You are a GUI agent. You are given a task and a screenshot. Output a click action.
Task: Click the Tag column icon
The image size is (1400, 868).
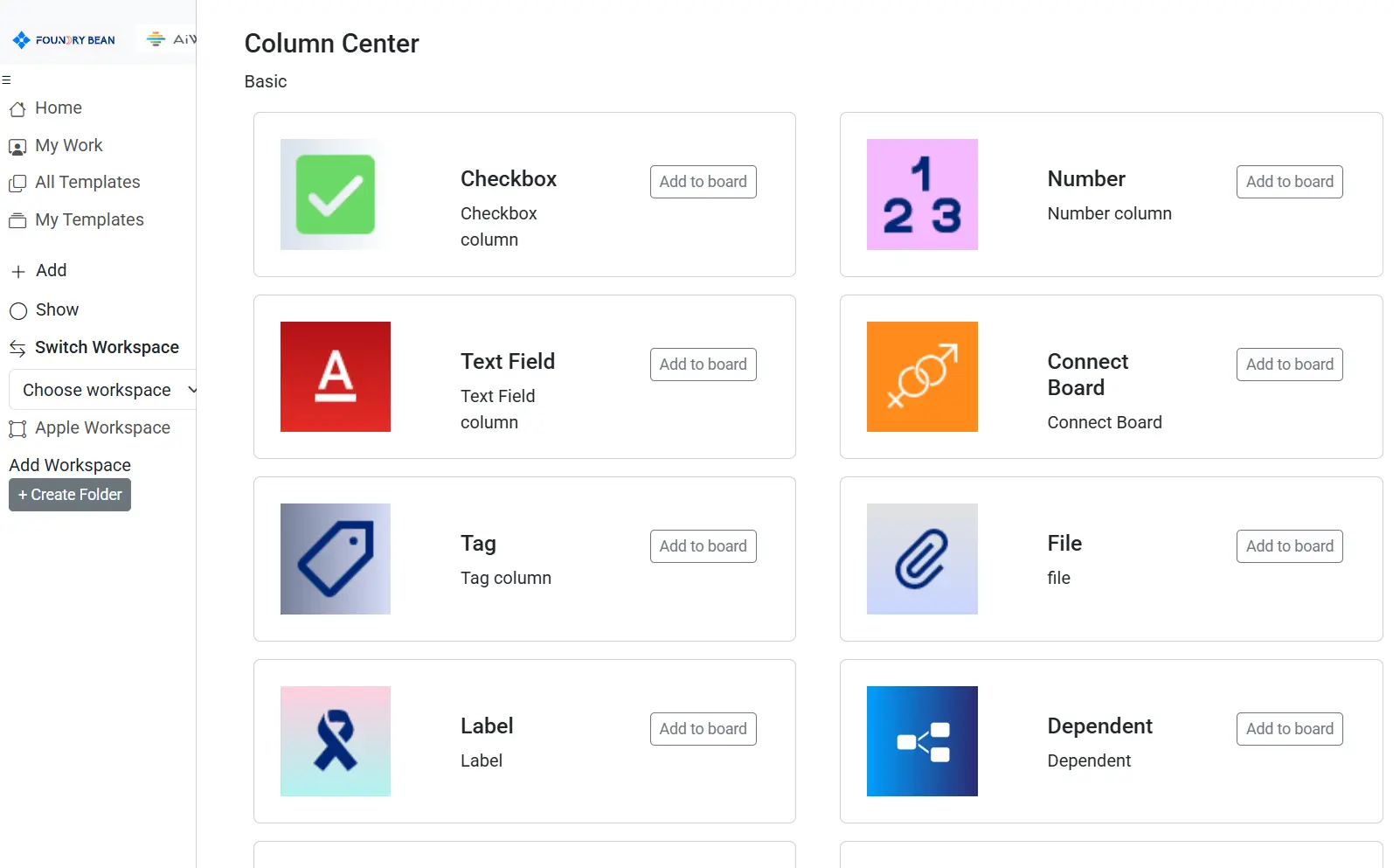click(x=336, y=559)
